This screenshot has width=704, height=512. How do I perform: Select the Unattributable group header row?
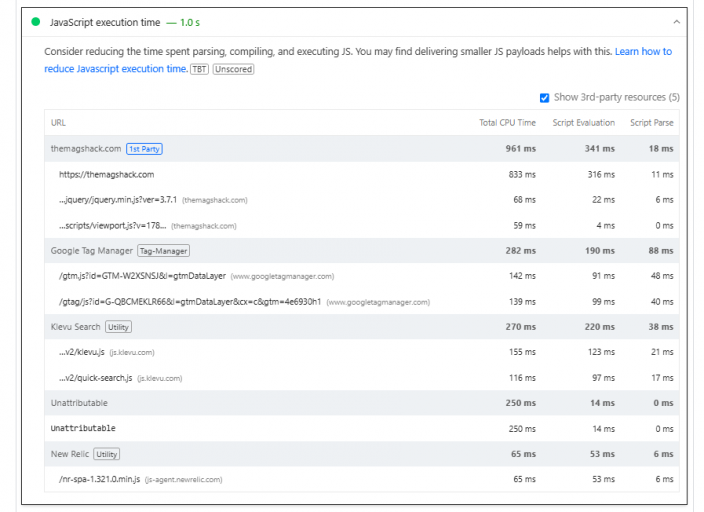tap(361, 403)
